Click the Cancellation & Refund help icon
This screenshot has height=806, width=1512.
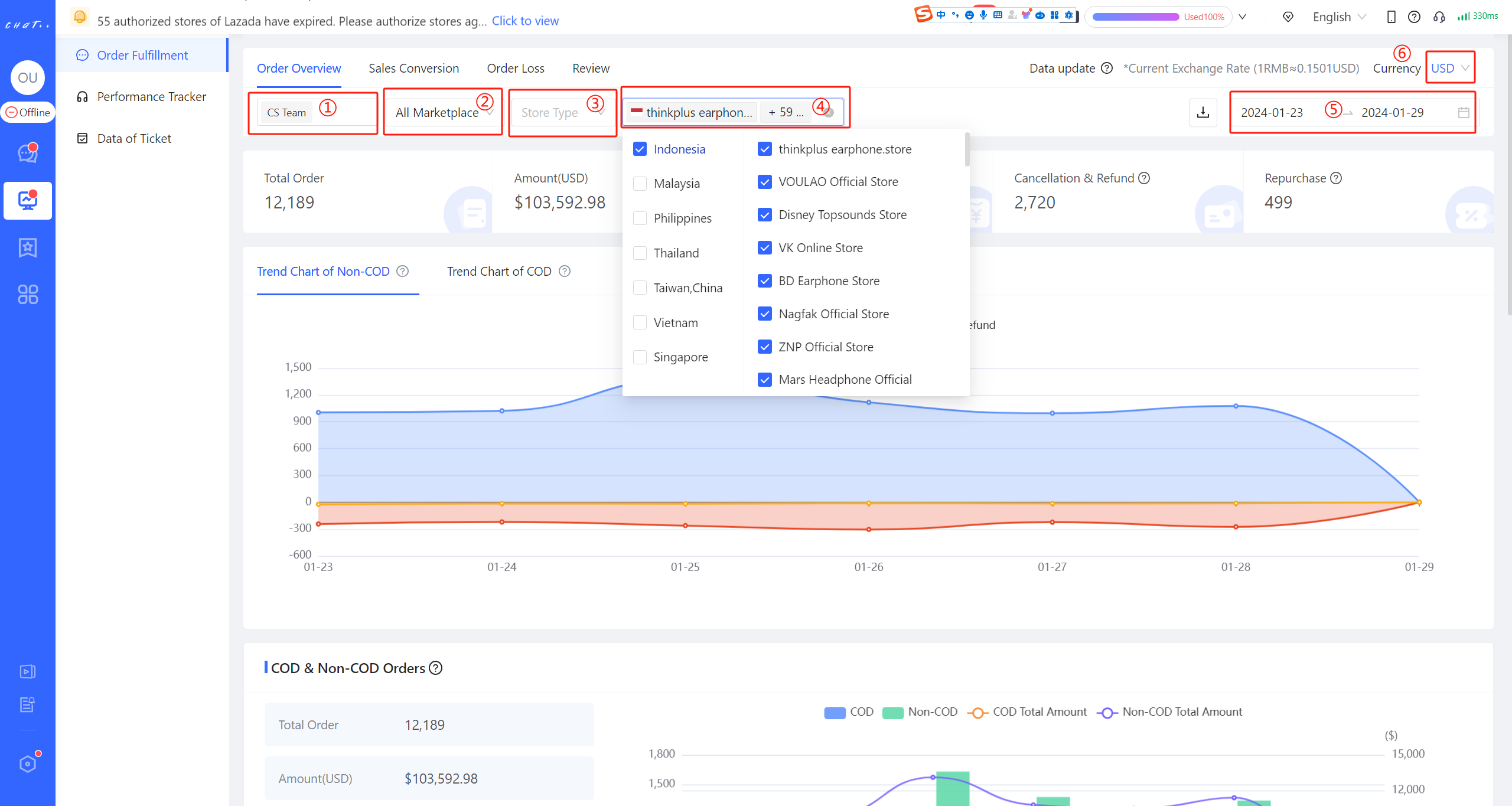tap(1144, 178)
